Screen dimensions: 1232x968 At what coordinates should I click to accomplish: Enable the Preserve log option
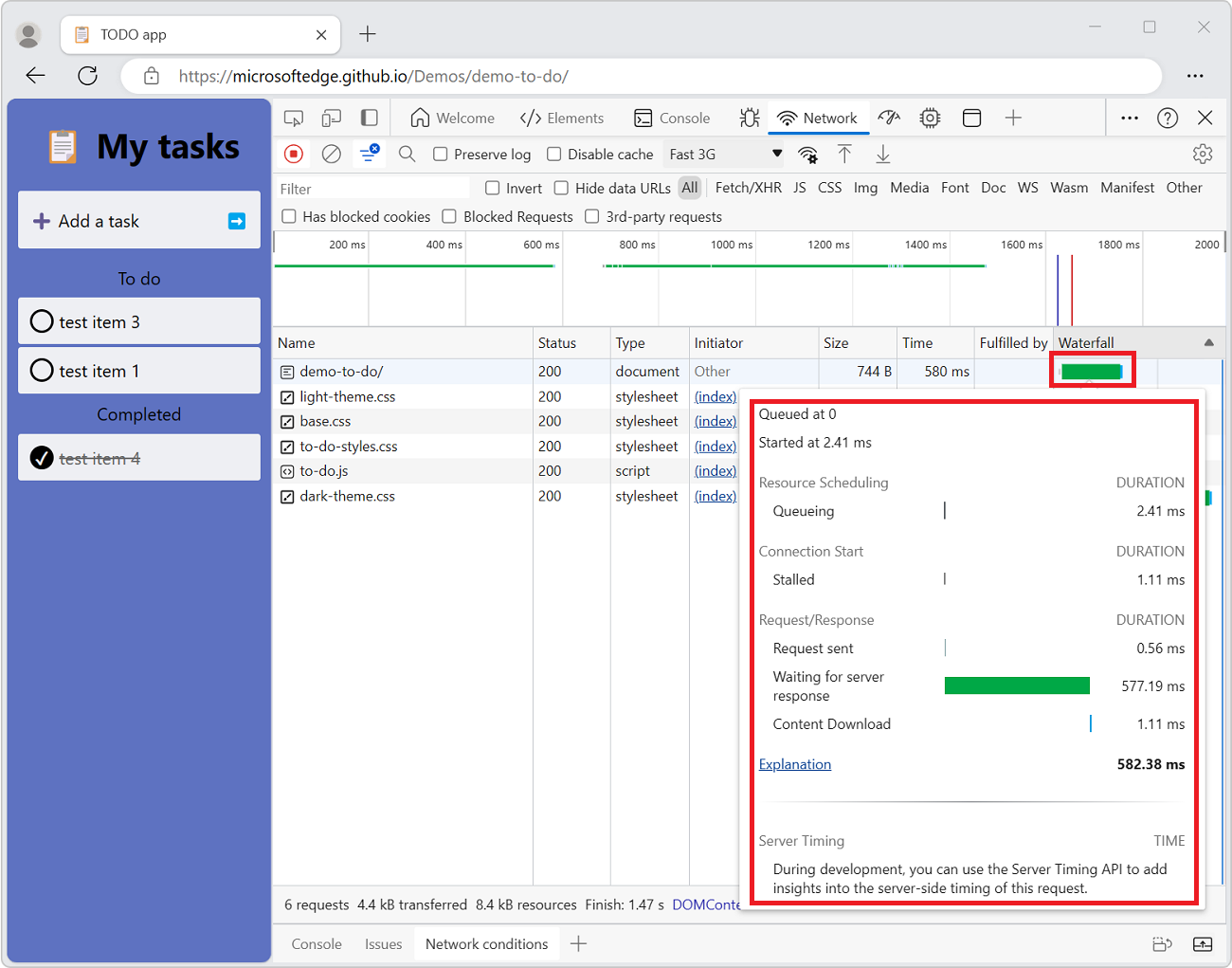tap(441, 154)
